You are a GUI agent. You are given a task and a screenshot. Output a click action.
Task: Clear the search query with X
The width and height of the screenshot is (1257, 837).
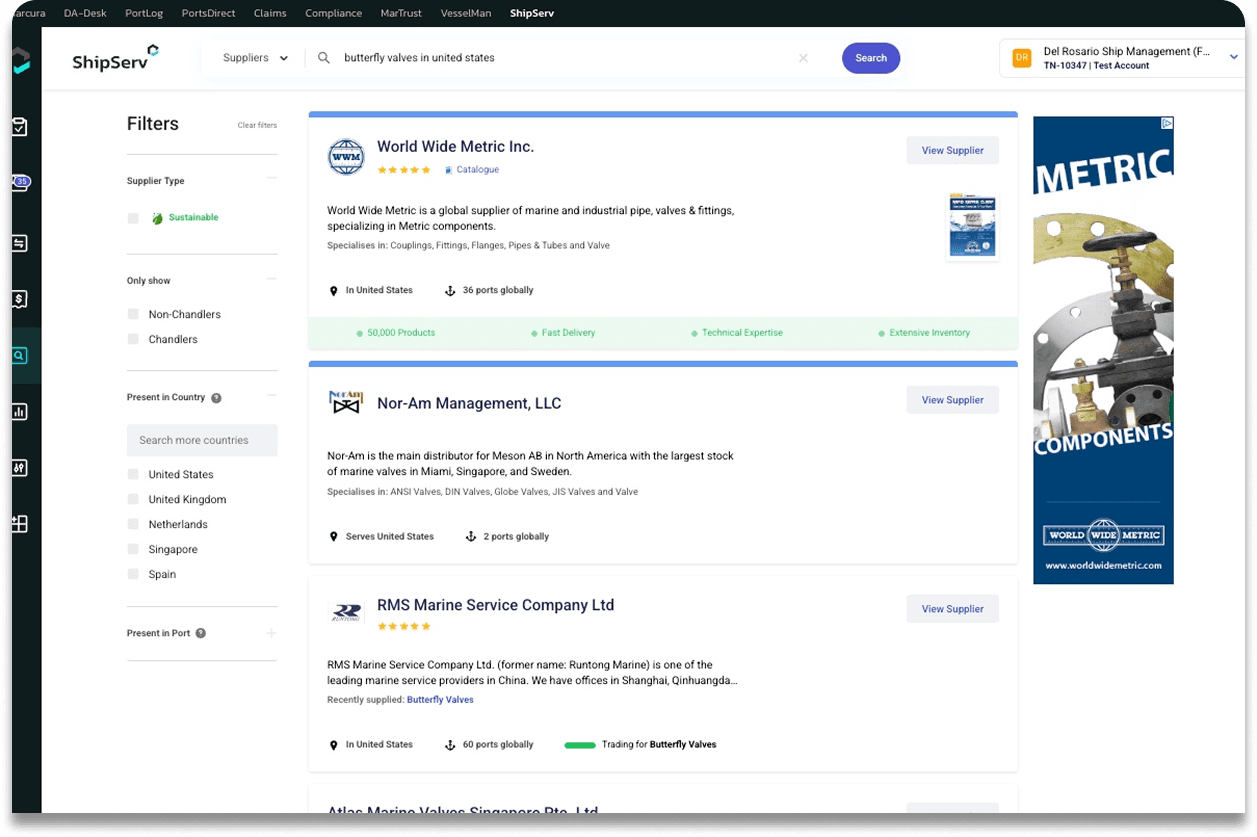click(x=803, y=58)
